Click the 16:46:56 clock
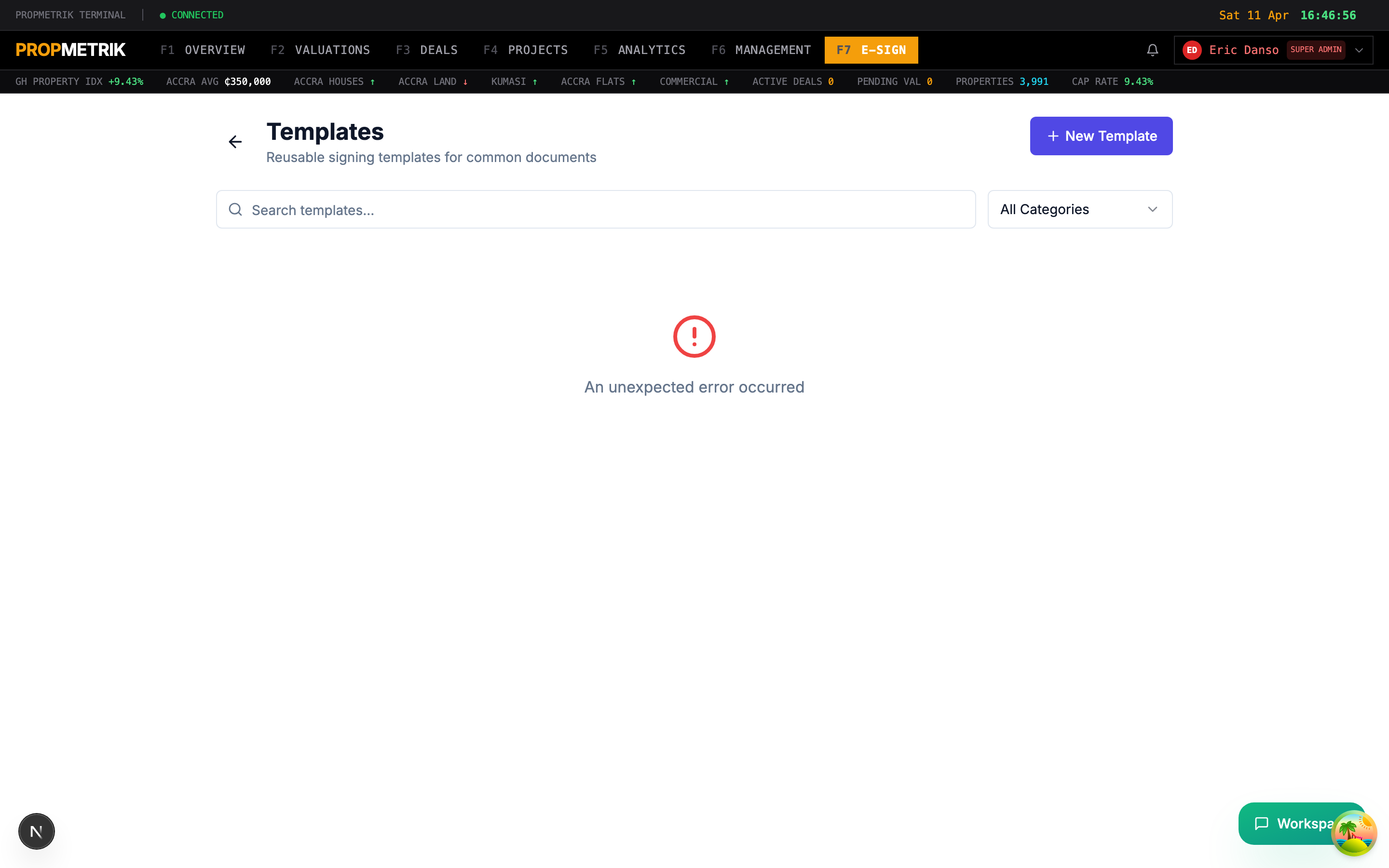The width and height of the screenshot is (1389, 868). (1328, 15)
